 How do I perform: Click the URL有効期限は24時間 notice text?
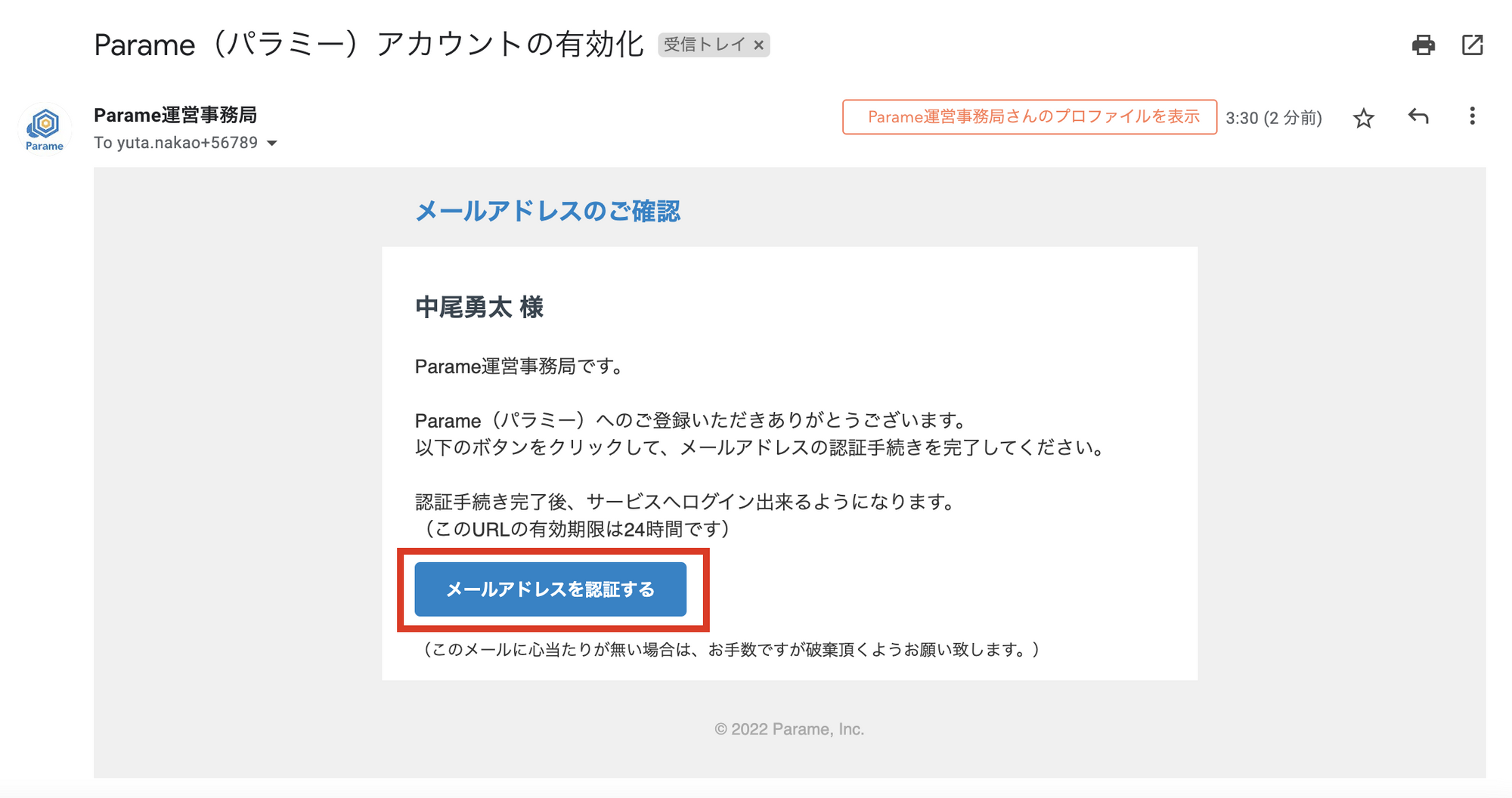(572, 529)
